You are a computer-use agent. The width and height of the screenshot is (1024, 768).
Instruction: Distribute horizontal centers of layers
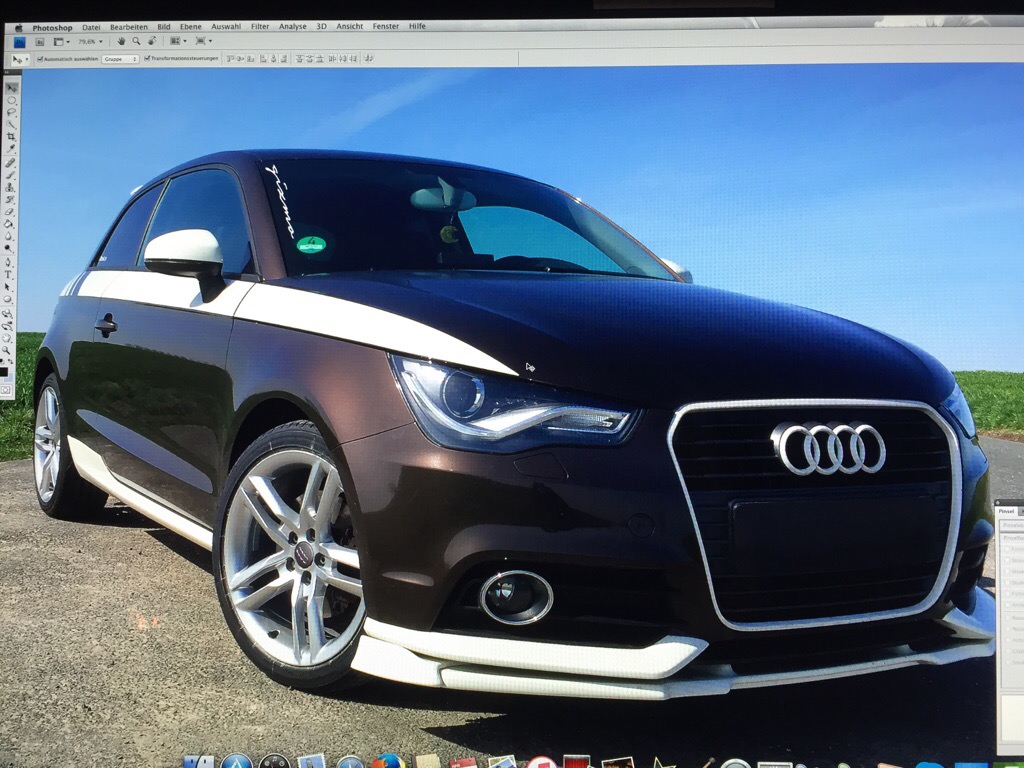pyautogui.click(x=342, y=59)
